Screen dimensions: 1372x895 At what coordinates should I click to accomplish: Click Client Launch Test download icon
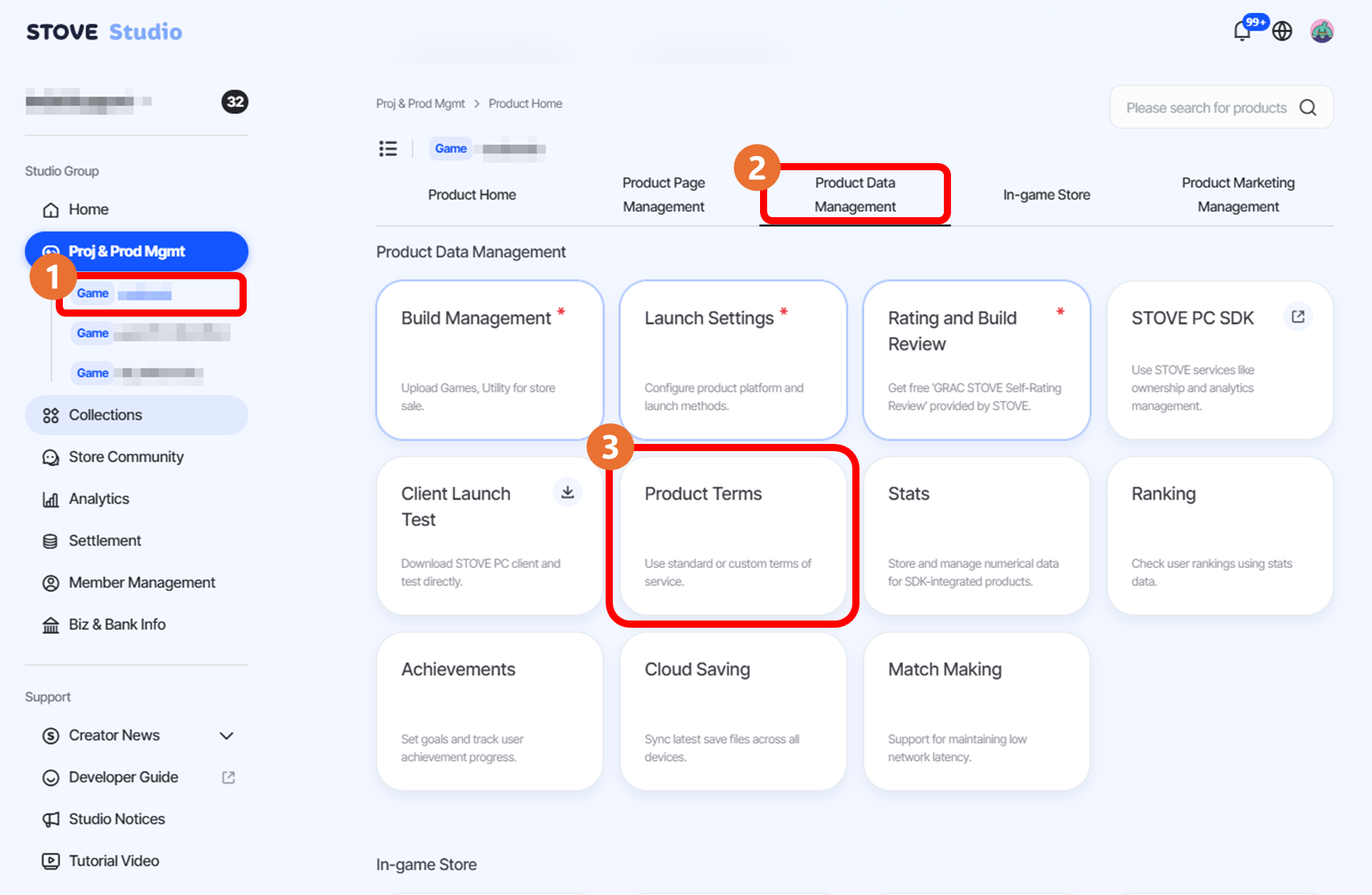click(567, 492)
